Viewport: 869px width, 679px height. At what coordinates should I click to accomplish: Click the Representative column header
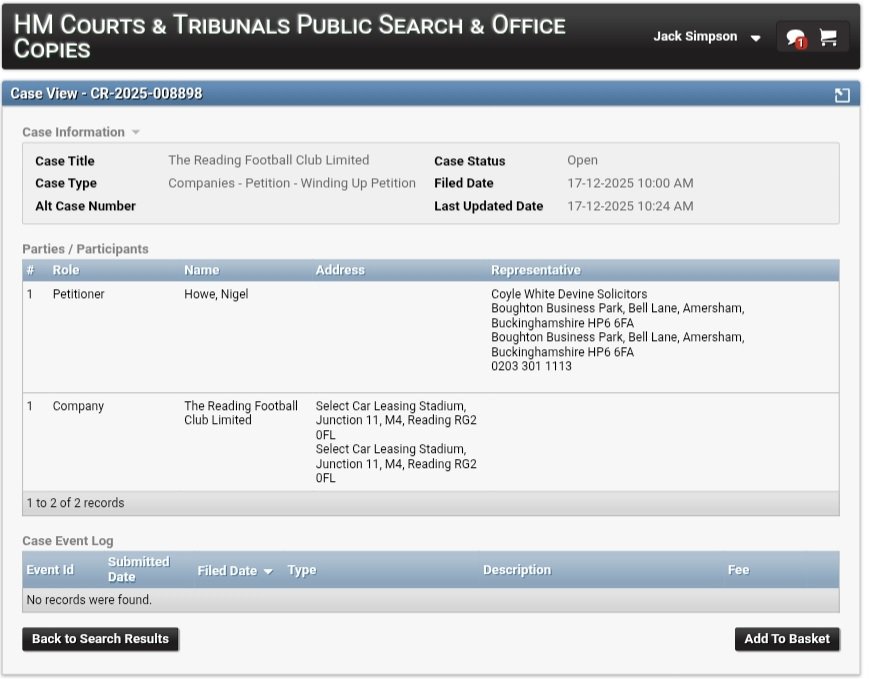click(x=535, y=270)
